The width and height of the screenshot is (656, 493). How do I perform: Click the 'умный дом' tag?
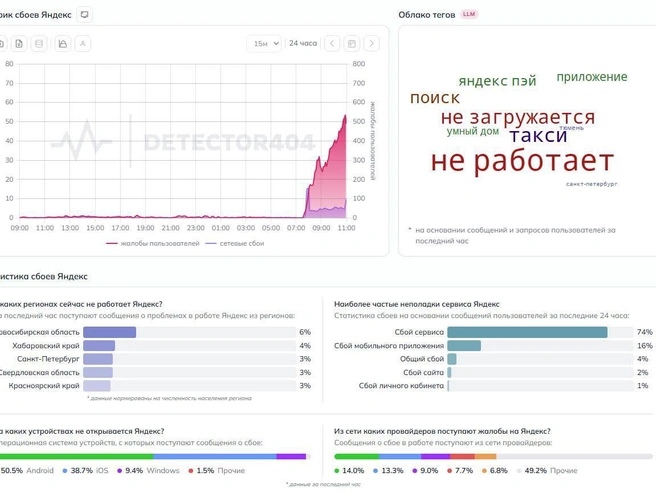coord(472,131)
